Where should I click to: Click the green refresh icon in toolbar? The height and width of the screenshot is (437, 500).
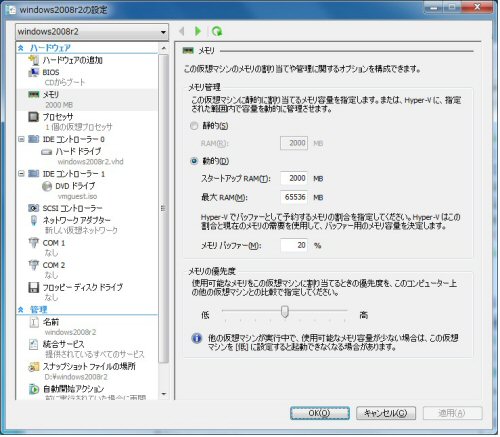[217, 31]
